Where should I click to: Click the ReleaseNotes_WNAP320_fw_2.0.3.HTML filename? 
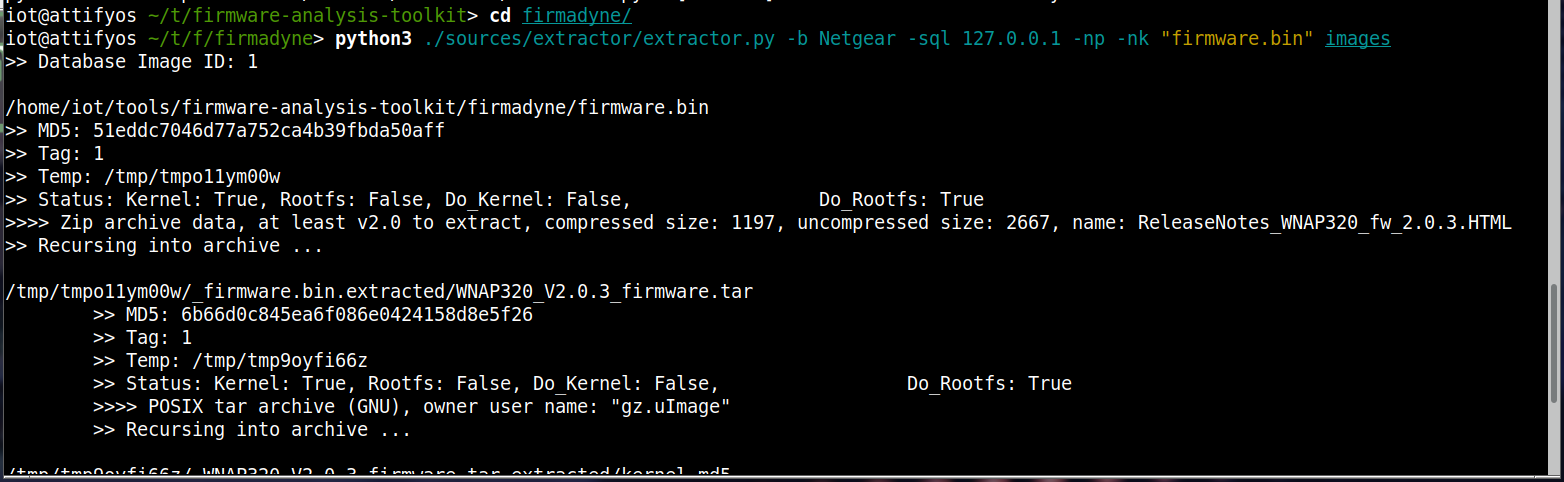click(x=1324, y=223)
